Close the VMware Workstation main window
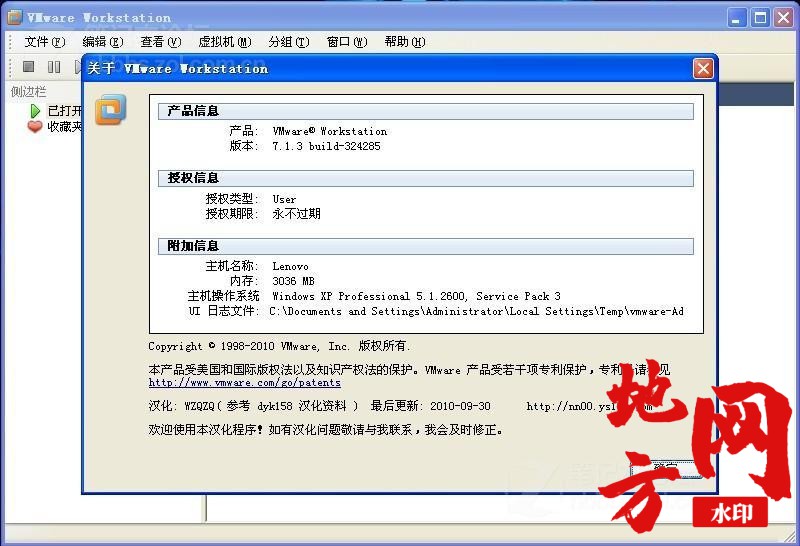 tap(783, 18)
